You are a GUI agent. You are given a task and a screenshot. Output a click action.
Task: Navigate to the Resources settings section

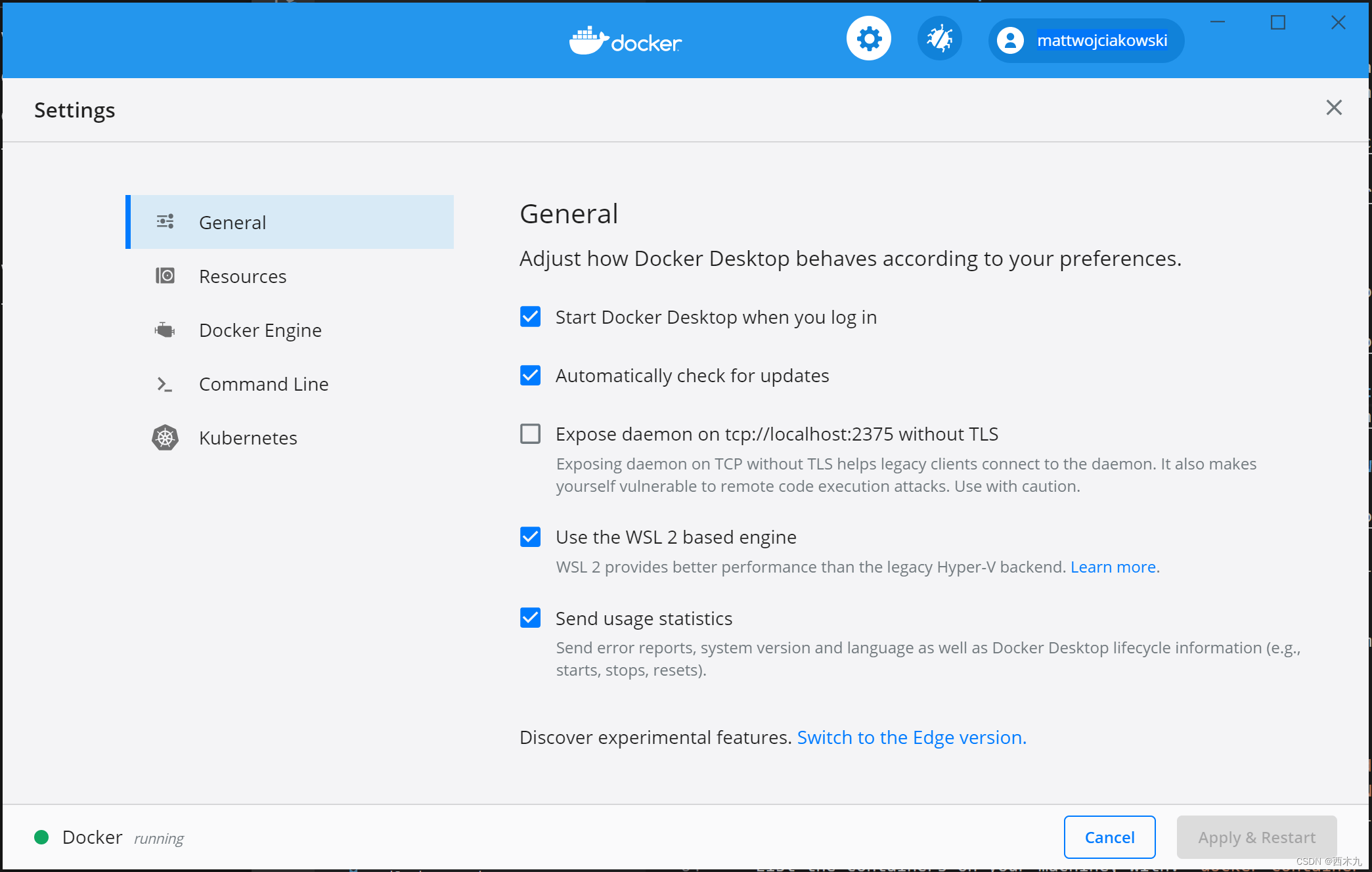[243, 276]
